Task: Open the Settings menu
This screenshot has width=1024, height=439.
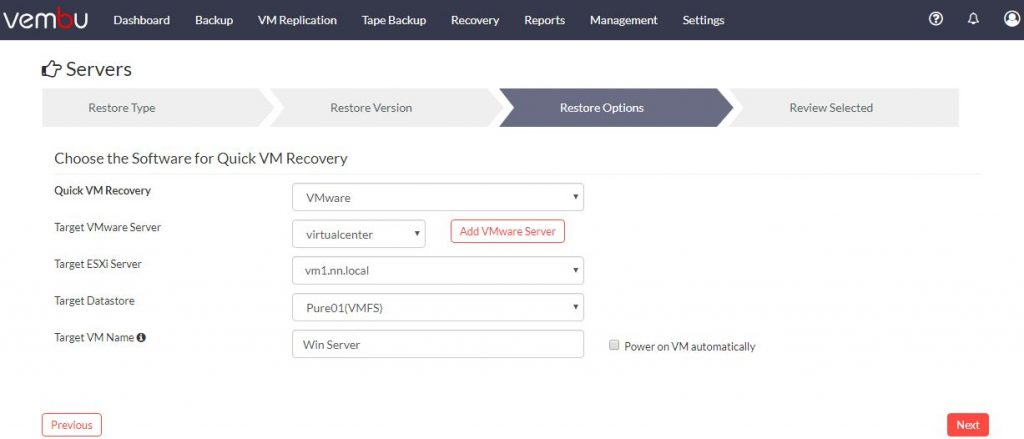Action: [x=703, y=20]
